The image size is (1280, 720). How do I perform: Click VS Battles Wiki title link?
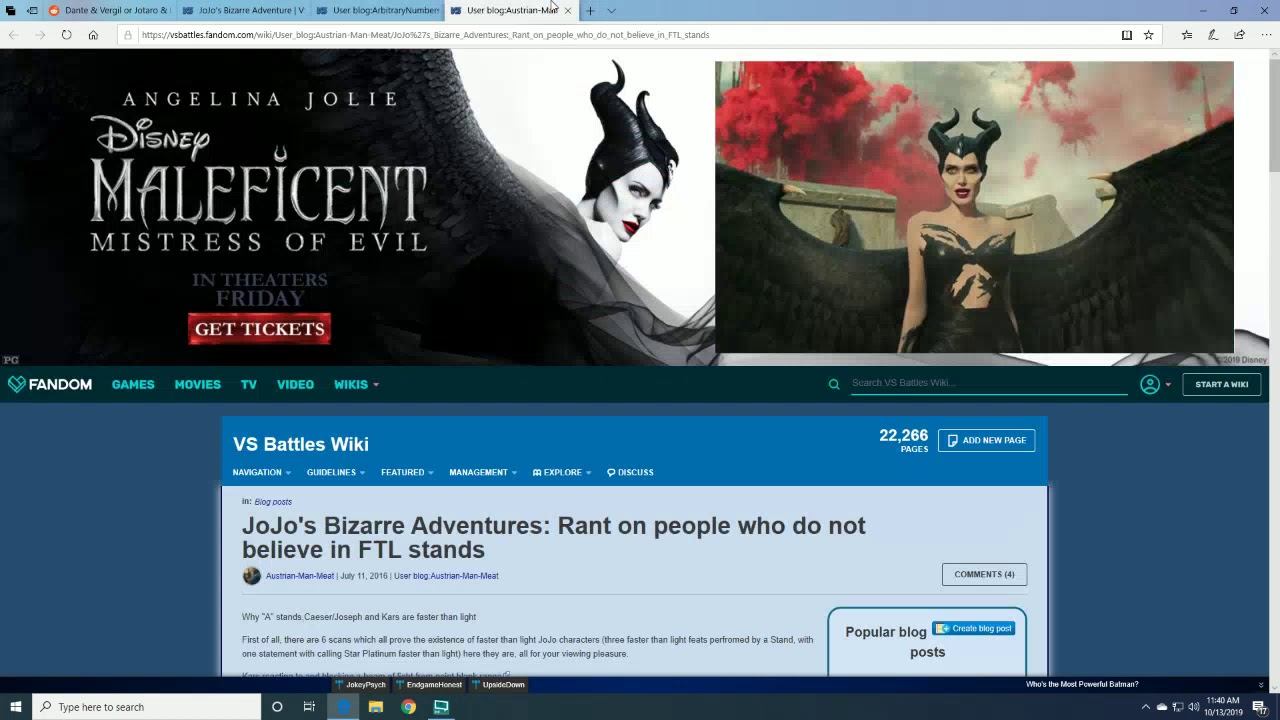[x=301, y=444]
